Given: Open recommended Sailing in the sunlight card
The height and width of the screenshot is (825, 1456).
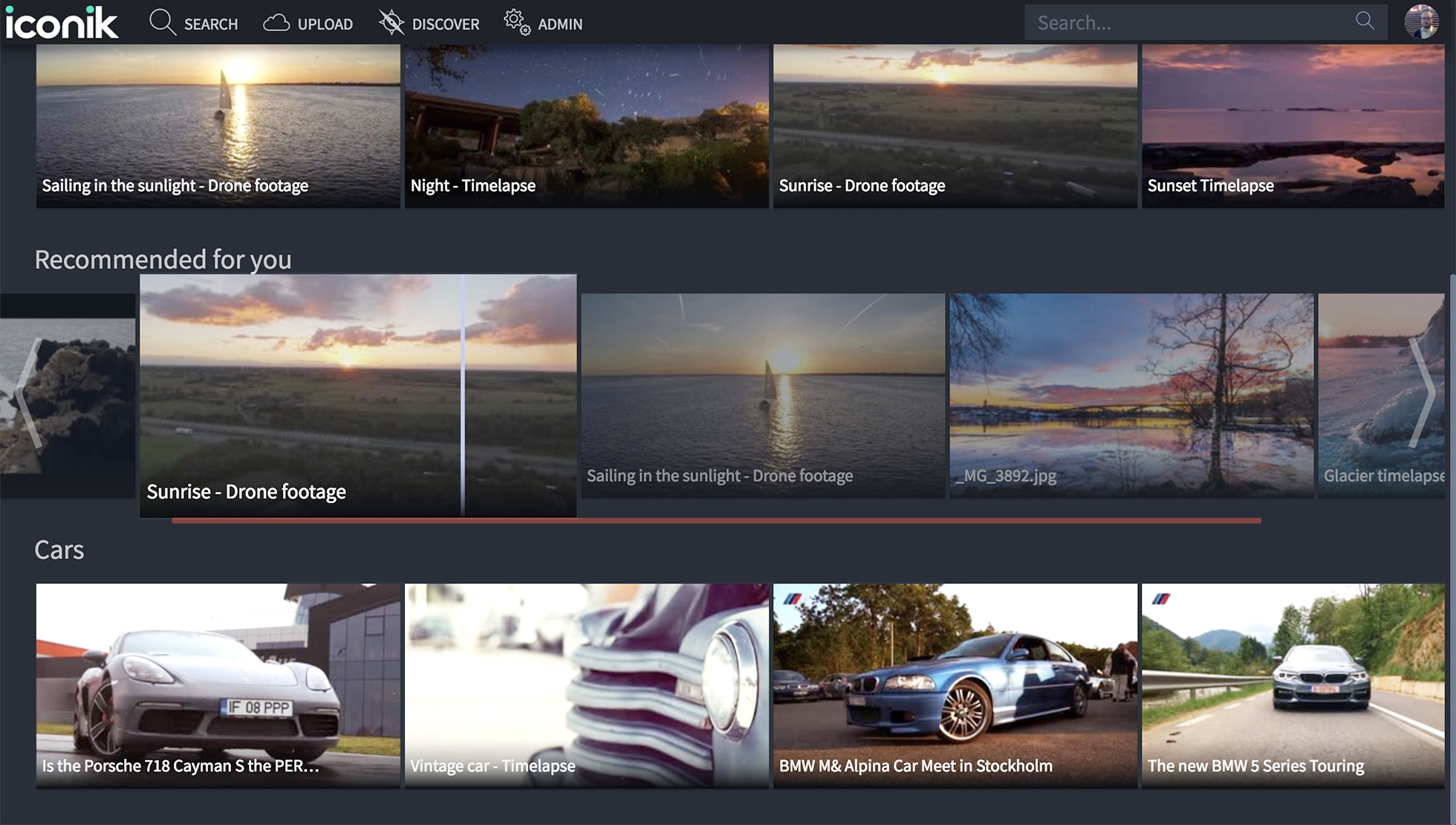Looking at the screenshot, I should [763, 395].
